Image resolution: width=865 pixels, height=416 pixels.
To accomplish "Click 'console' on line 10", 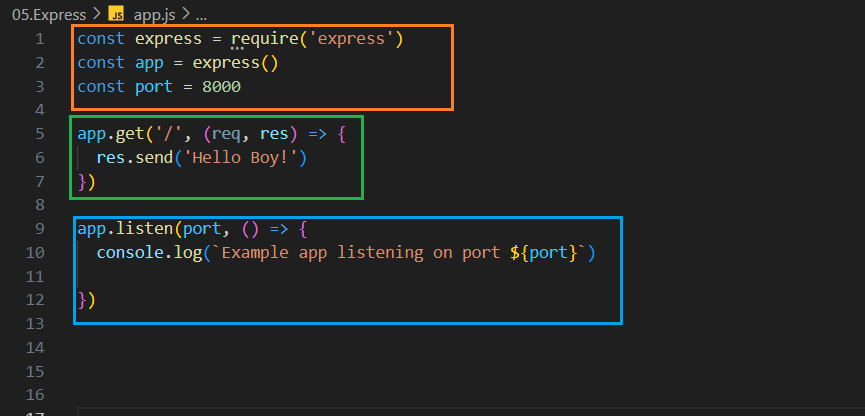I will pyautogui.click(x=130, y=253).
